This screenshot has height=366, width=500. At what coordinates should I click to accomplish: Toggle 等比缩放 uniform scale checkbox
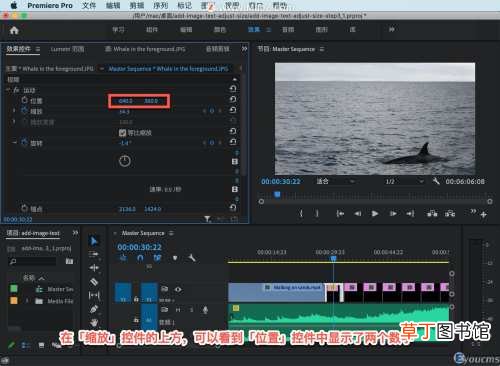[x=122, y=133]
